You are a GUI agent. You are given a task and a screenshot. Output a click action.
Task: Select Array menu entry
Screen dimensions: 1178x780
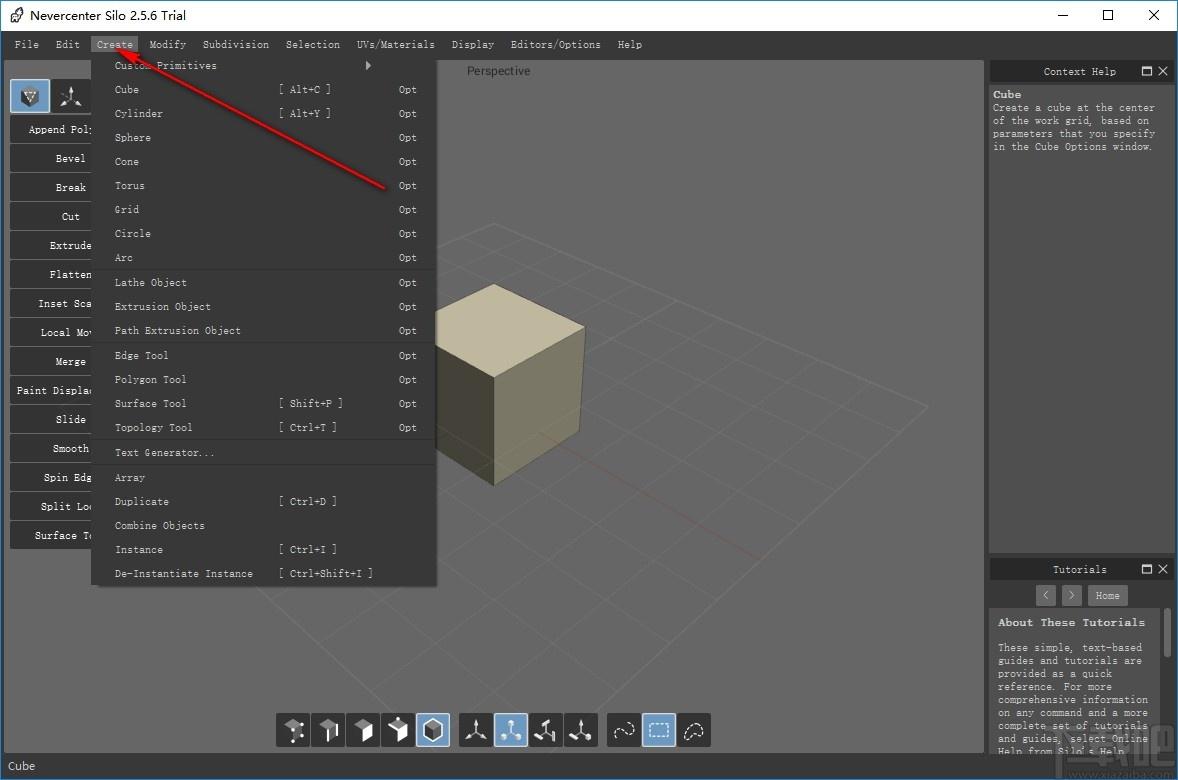click(x=264, y=477)
